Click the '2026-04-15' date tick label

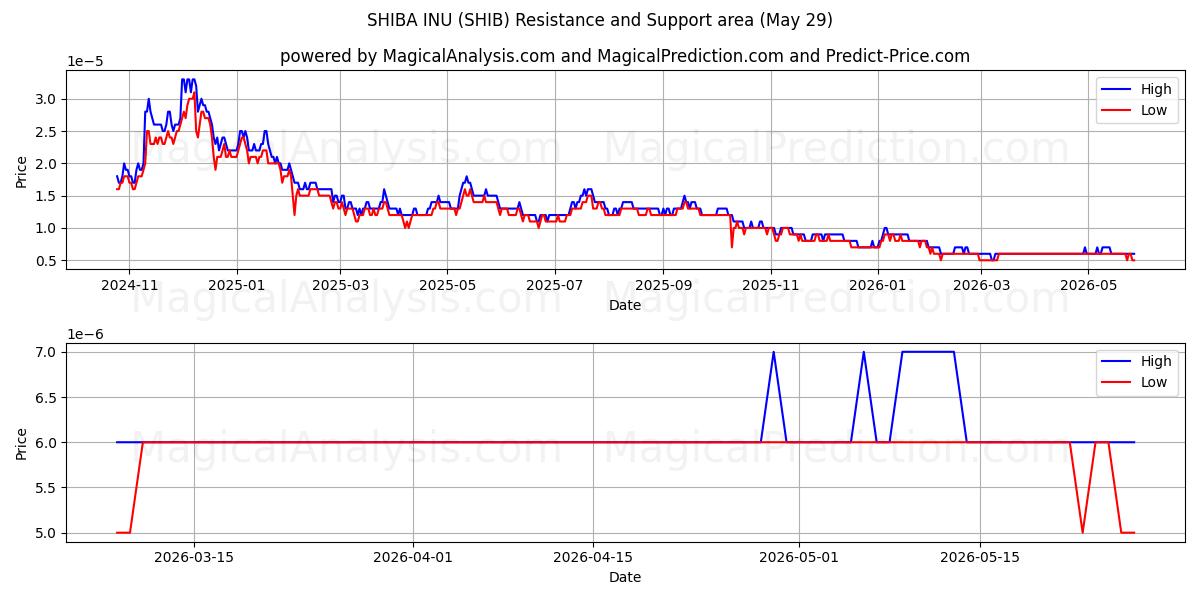[x=594, y=558]
